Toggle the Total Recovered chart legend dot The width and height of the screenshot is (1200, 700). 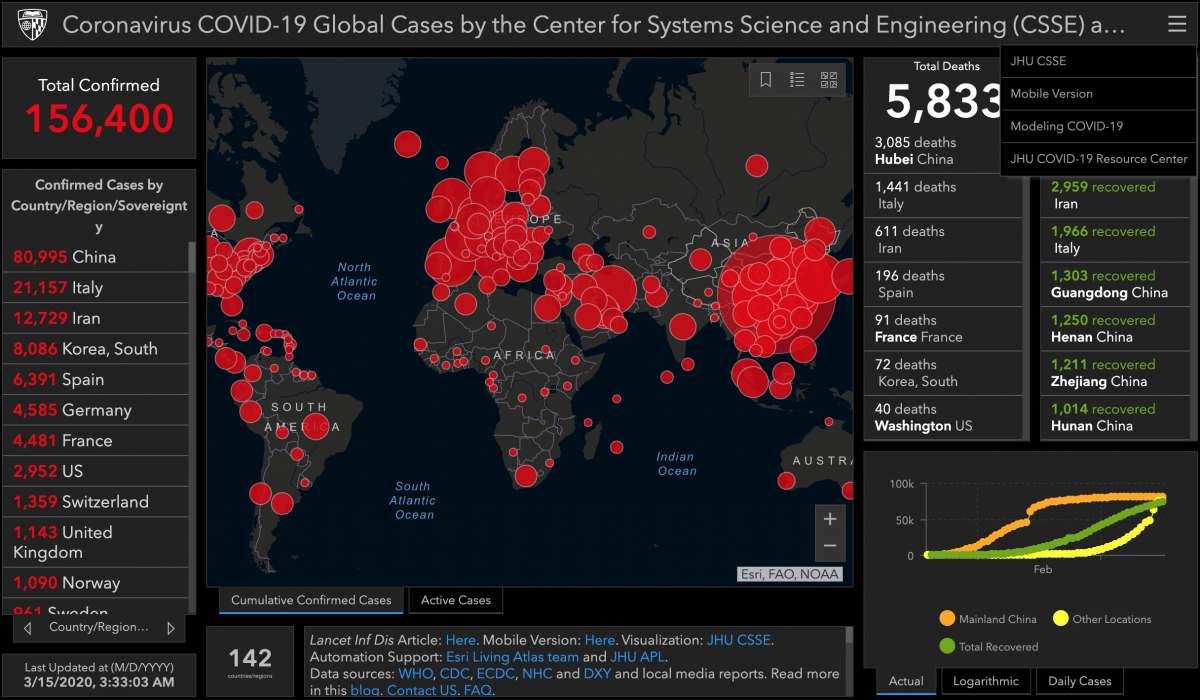coord(946,646)
